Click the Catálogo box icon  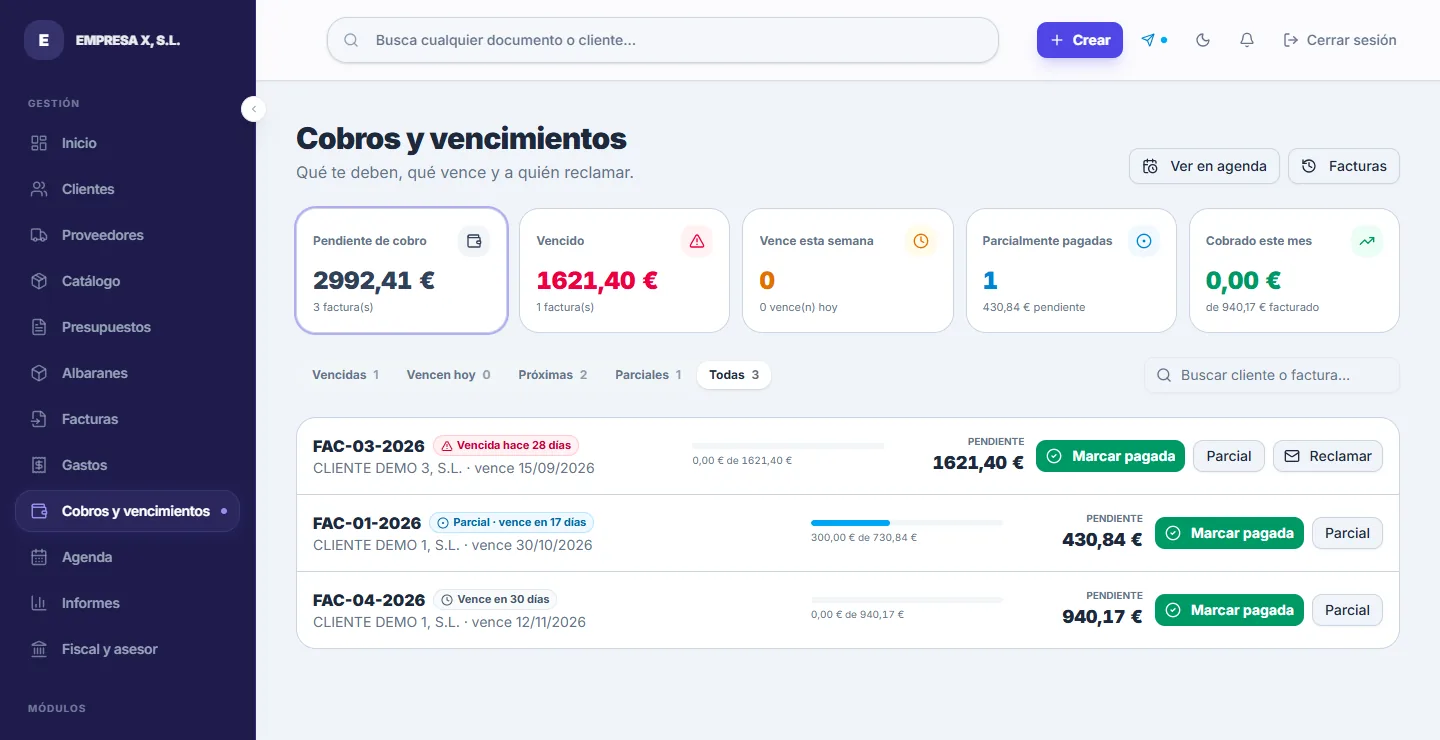(x=39, y=281)
